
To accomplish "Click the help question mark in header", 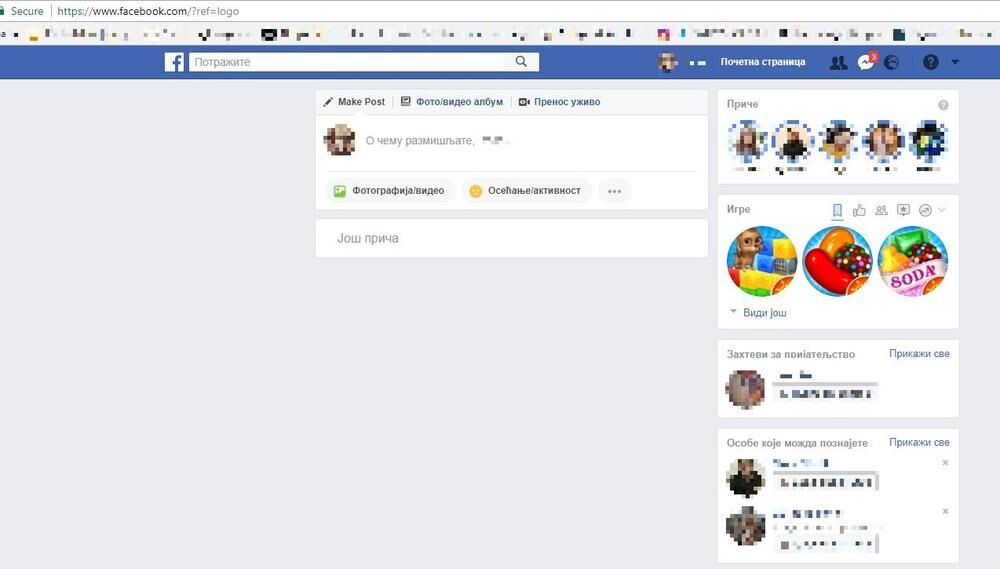I will coord(931,62).
